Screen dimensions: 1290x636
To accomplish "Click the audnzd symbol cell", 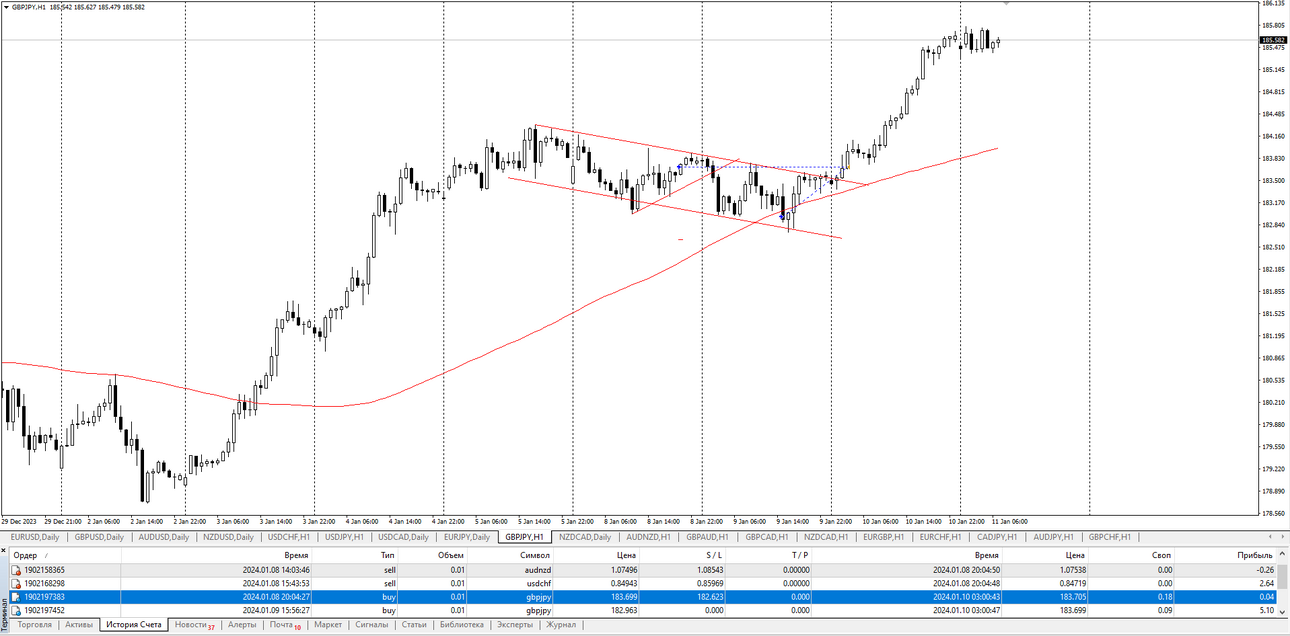I will point(536,570).
